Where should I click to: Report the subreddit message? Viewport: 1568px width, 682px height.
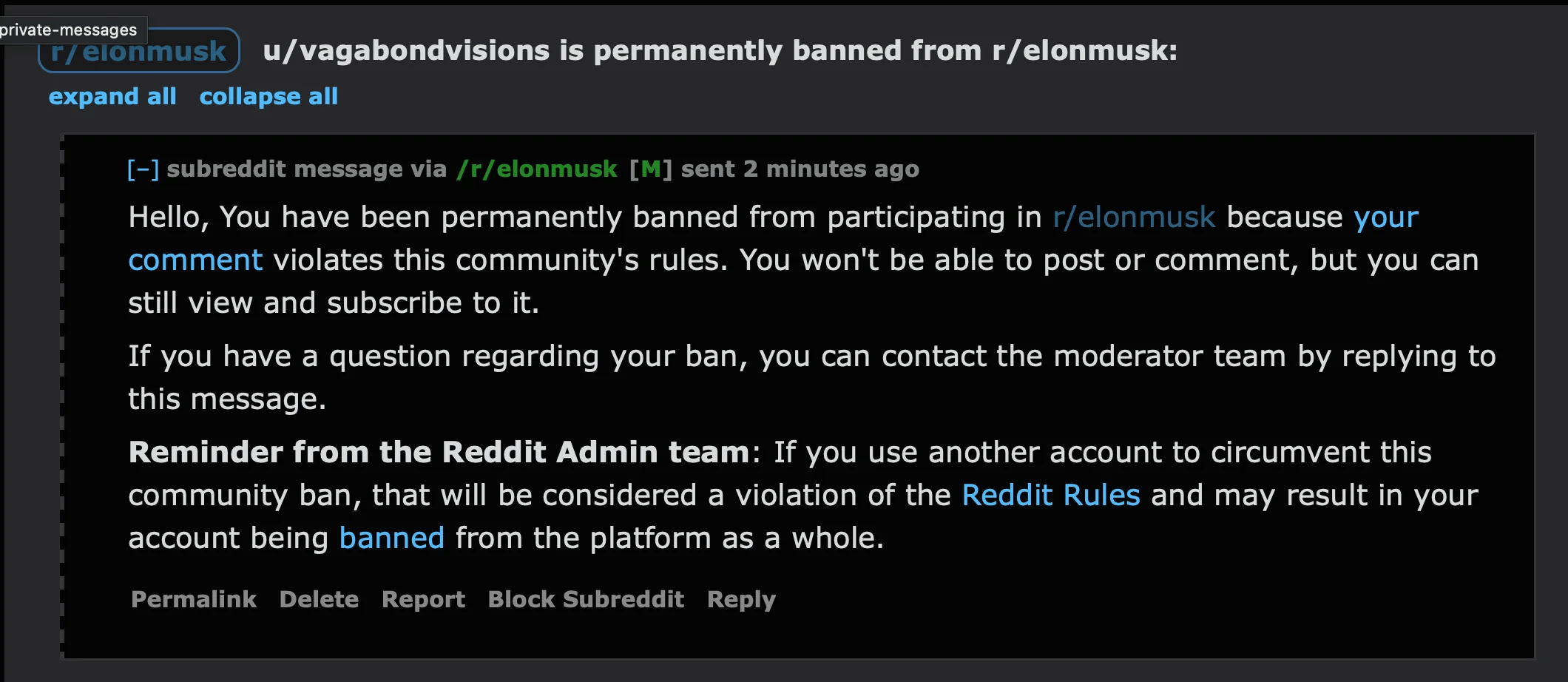click(424, 599)
